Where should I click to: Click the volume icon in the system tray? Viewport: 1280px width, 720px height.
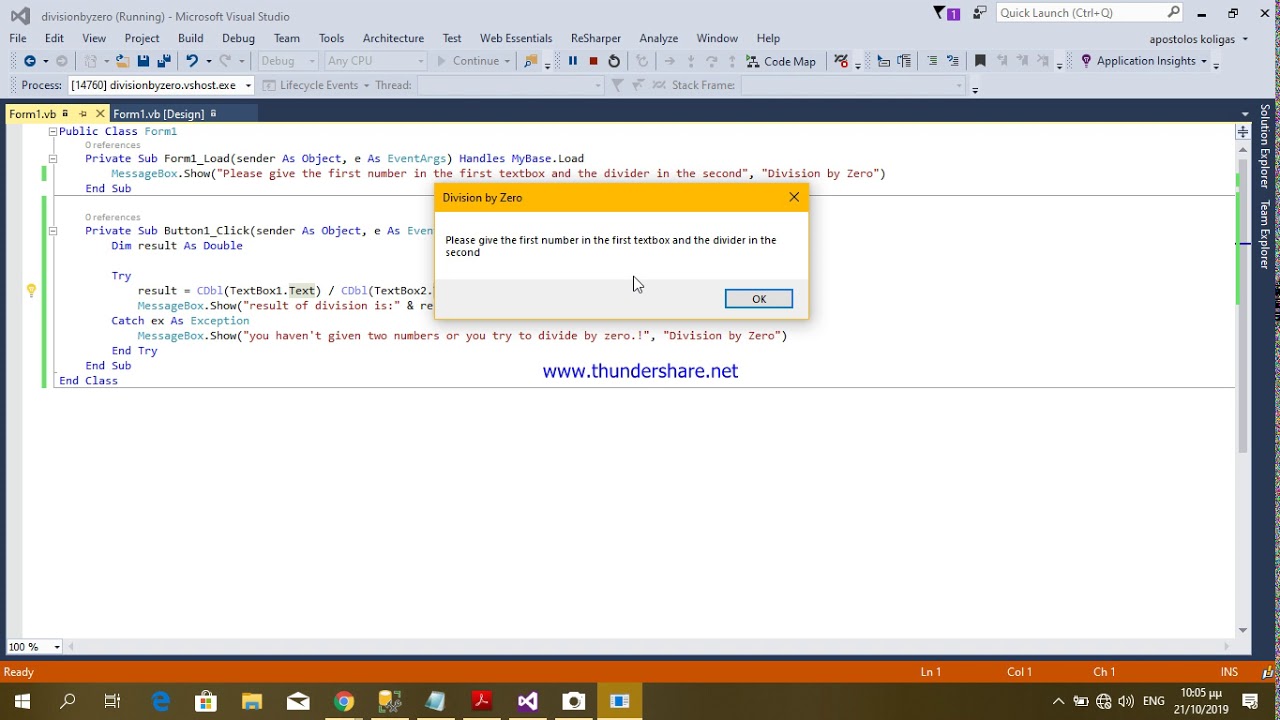pos(1127,701)
